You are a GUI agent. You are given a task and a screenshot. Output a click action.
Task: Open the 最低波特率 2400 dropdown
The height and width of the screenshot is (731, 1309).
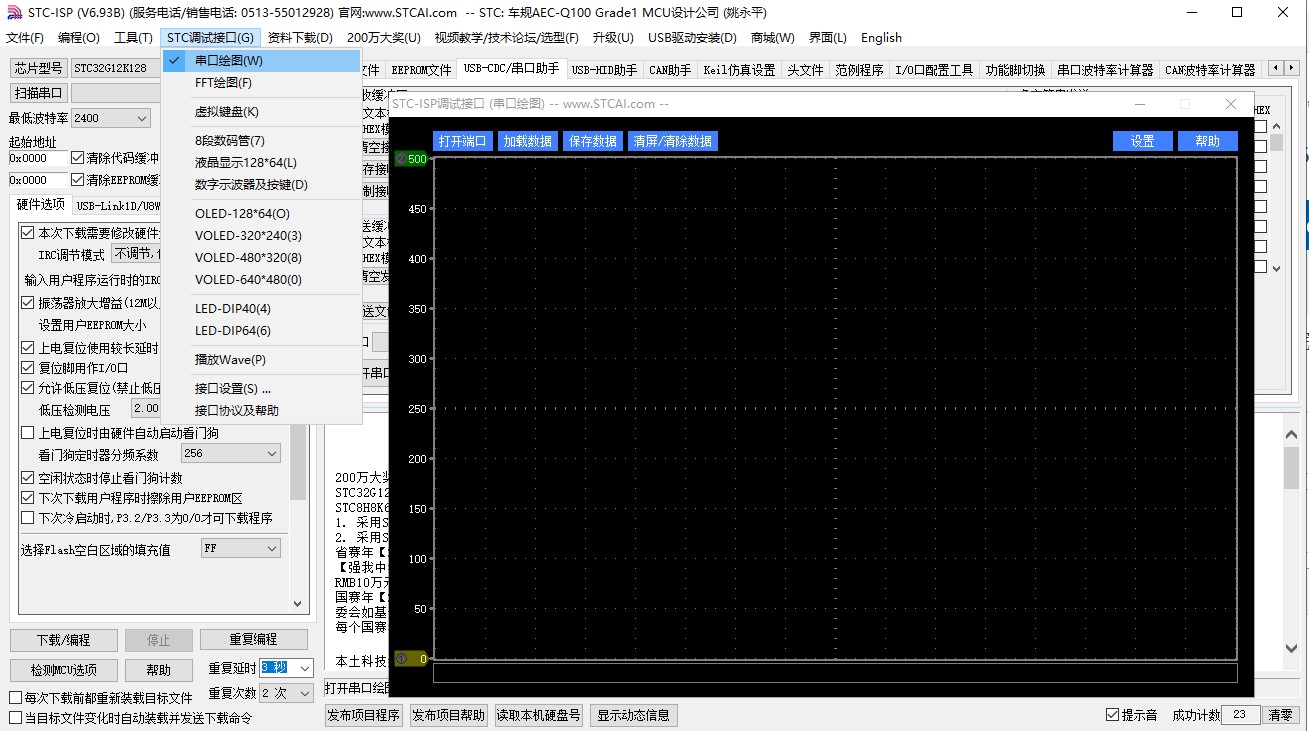[140, 118]
